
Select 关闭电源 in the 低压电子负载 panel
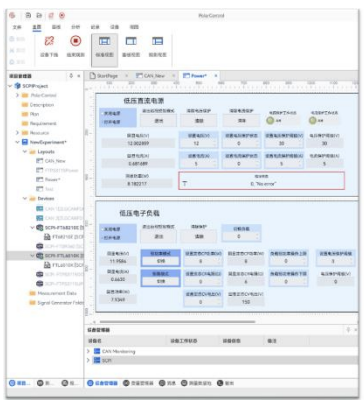coord(112,229)
